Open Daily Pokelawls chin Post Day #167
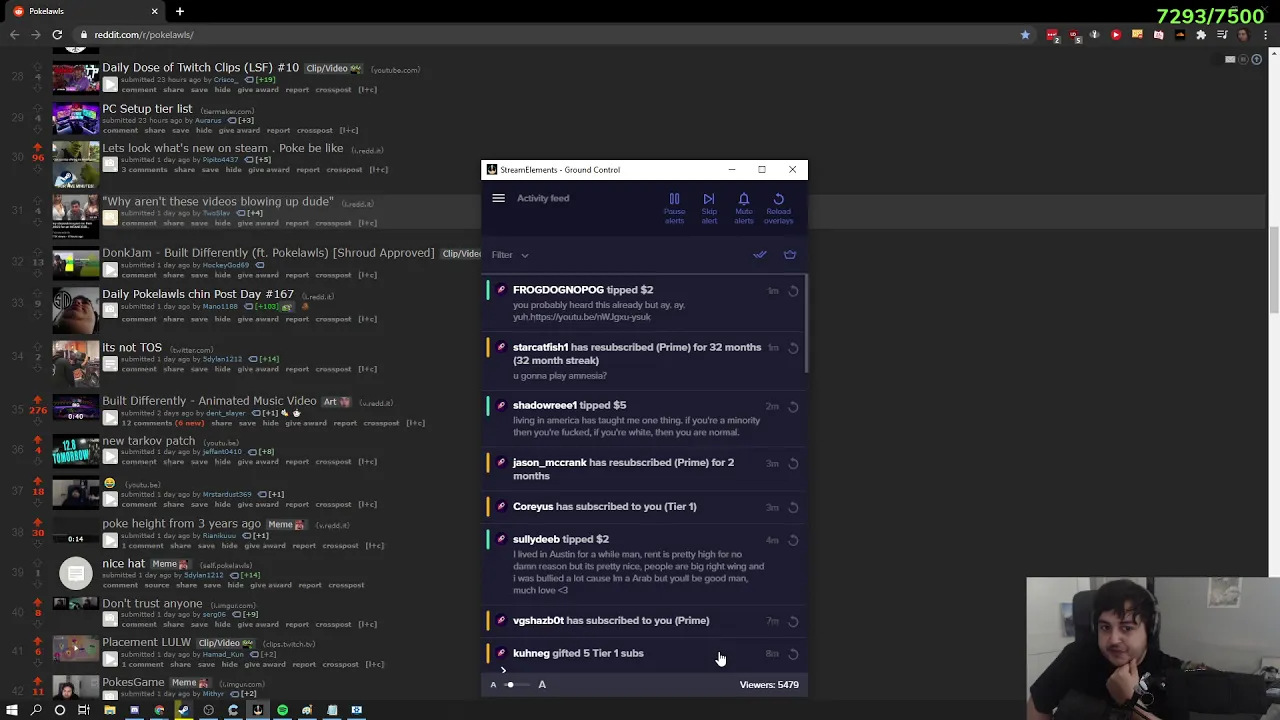 click(x=198, y=294)
